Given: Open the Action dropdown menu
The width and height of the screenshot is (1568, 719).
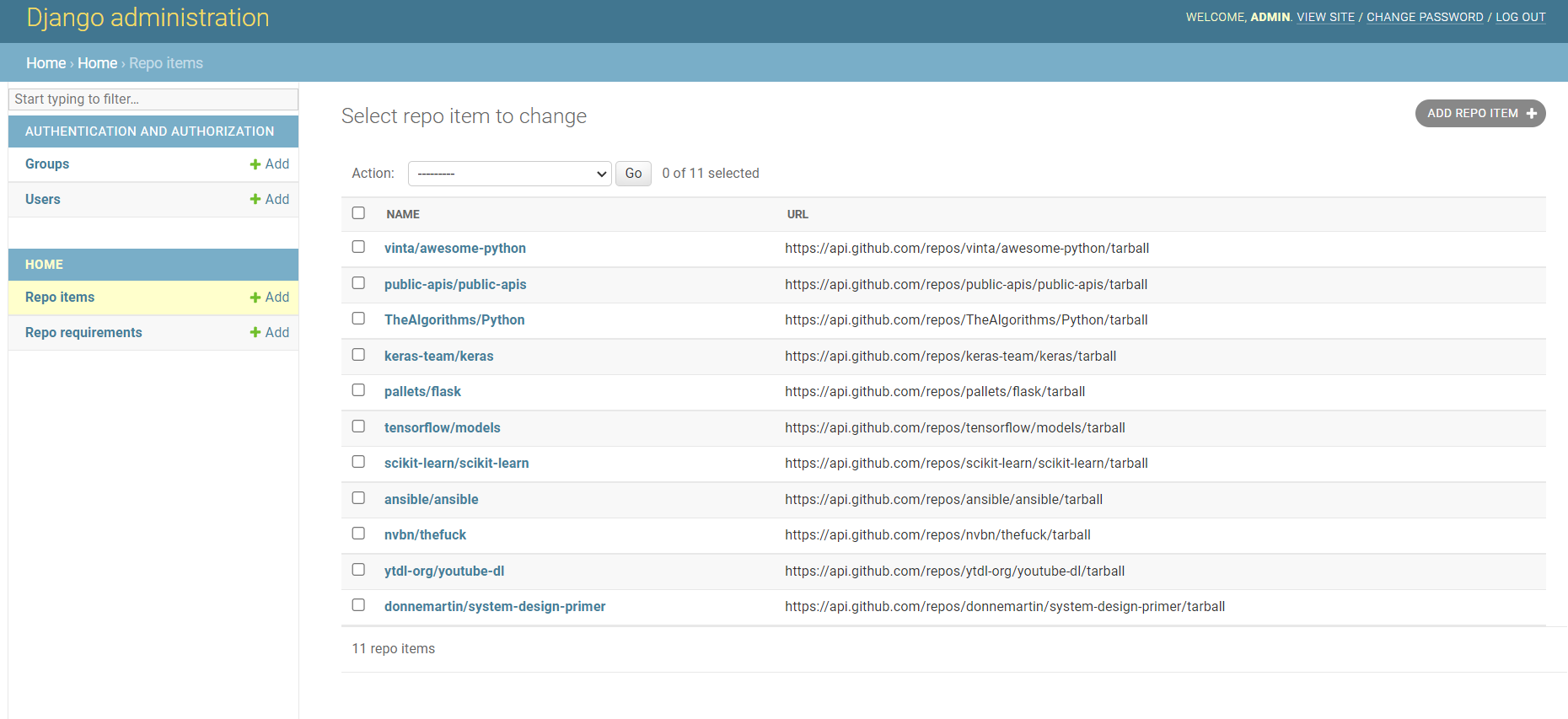Looking at the screenshot, I should (510, 174).
